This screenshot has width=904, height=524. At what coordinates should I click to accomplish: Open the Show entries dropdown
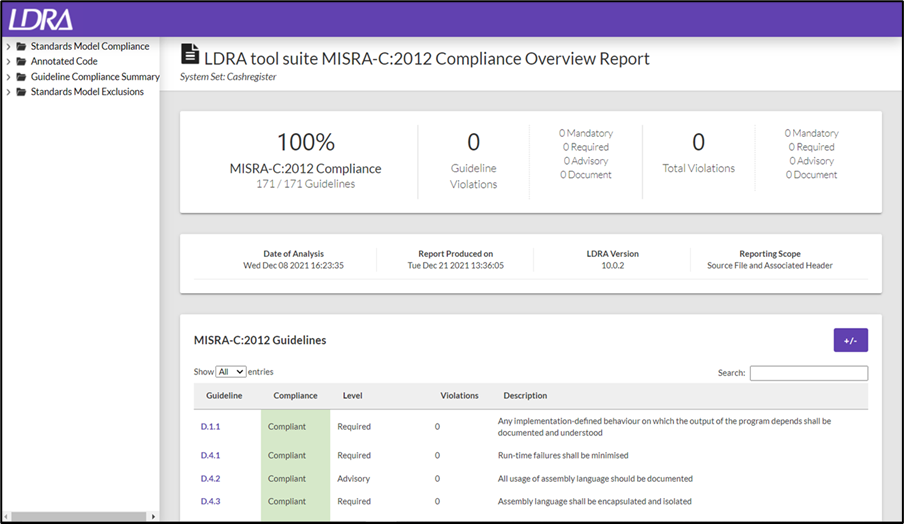[x=231, y=372]
